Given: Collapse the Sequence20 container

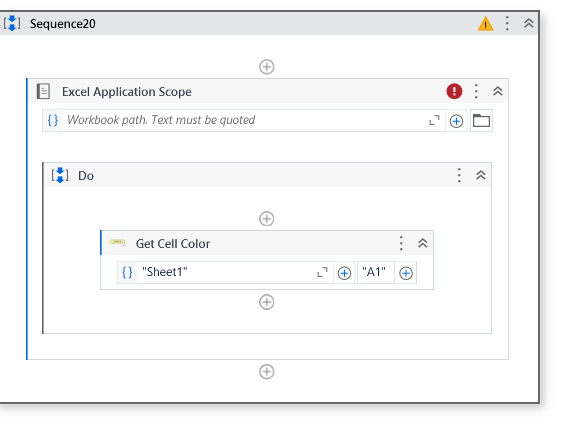Looking at the screenshot, I should click(x=528, y=23).
